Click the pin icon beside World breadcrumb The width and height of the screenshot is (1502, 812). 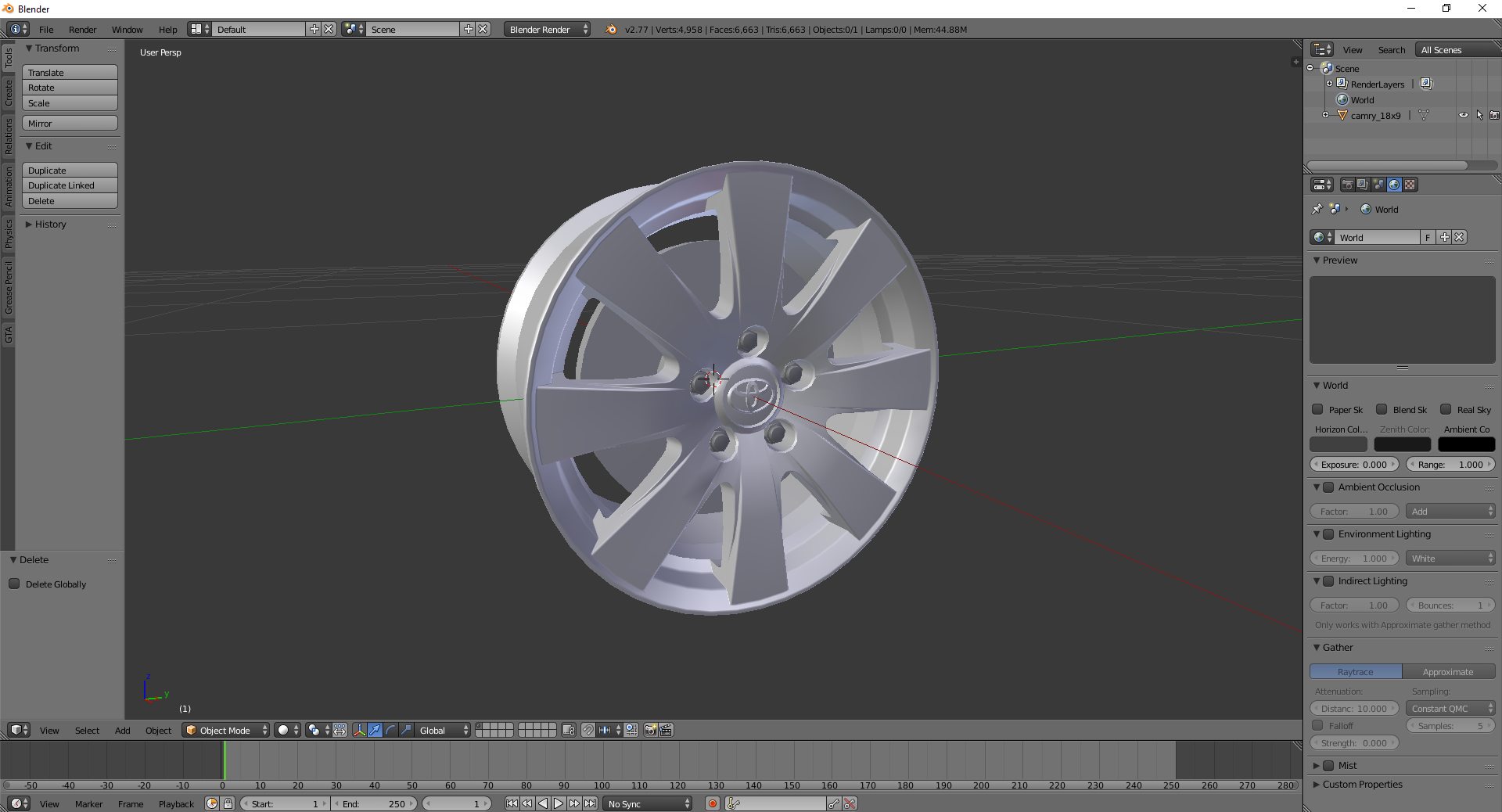1317,209
